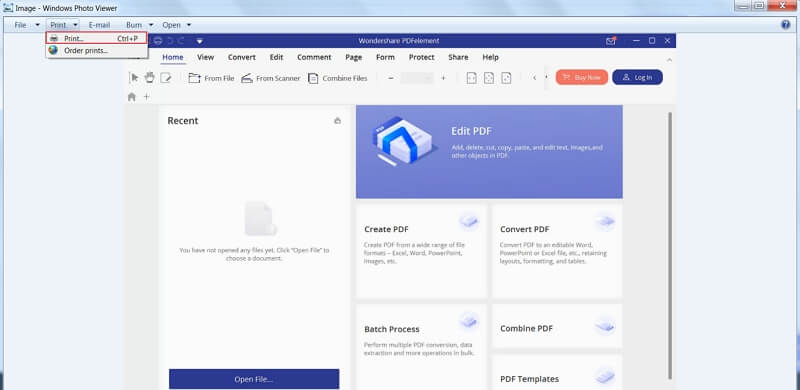800x390 pixels.
Task: Select the Hand tool
Action: click(x=149, y=78)
